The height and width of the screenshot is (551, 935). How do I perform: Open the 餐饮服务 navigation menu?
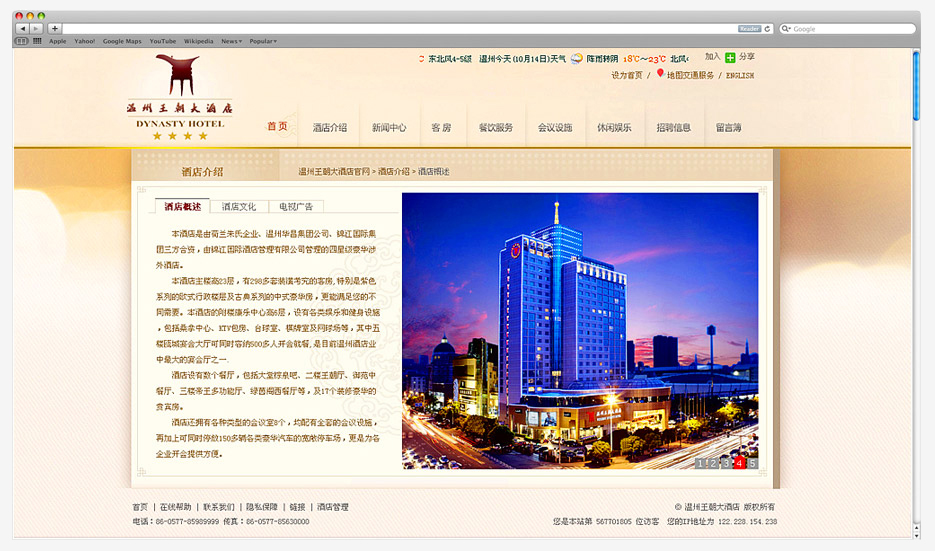(495, 128)
